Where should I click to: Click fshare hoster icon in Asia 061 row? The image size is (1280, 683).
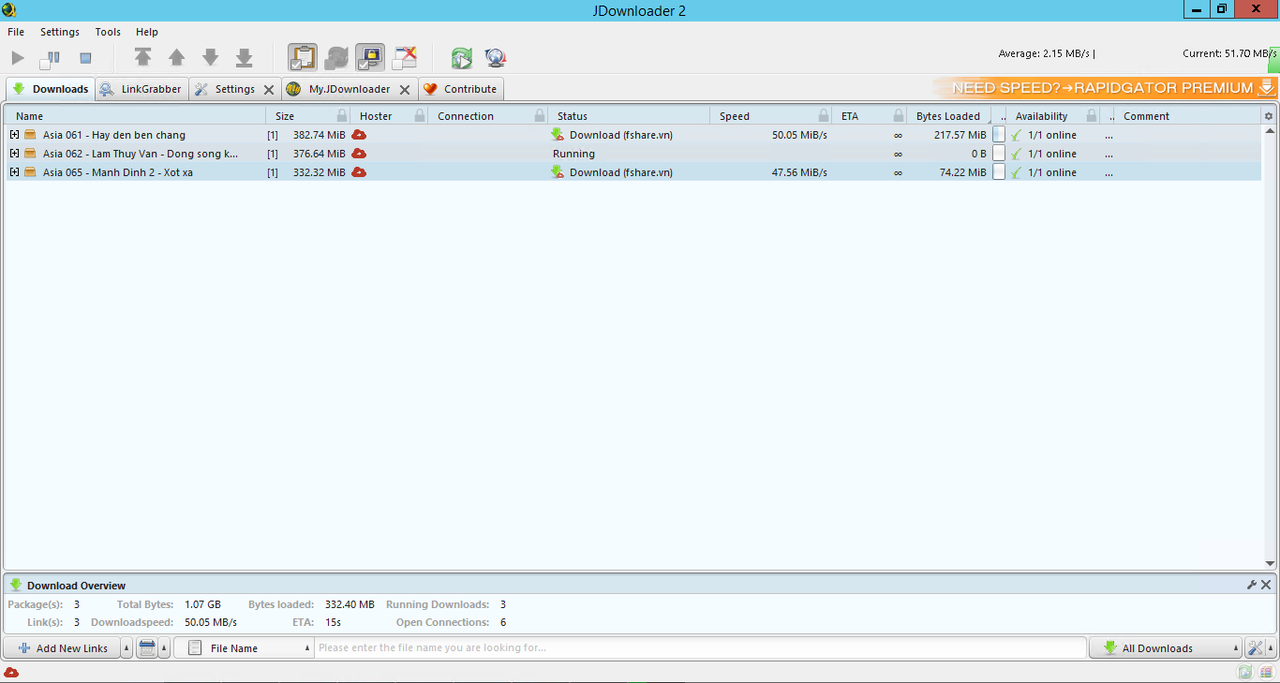click(x=359, y=135)
